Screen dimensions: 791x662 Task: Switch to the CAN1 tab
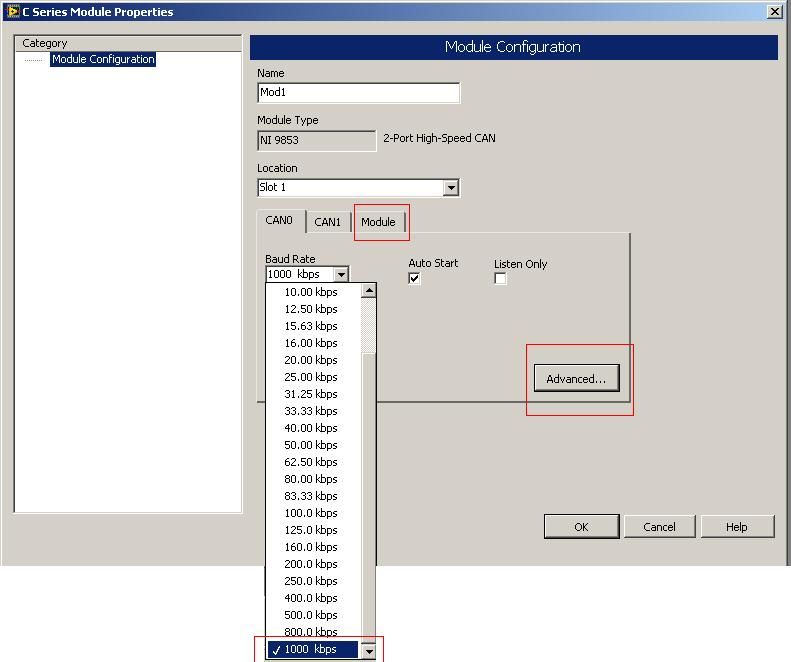coord(327,222)
